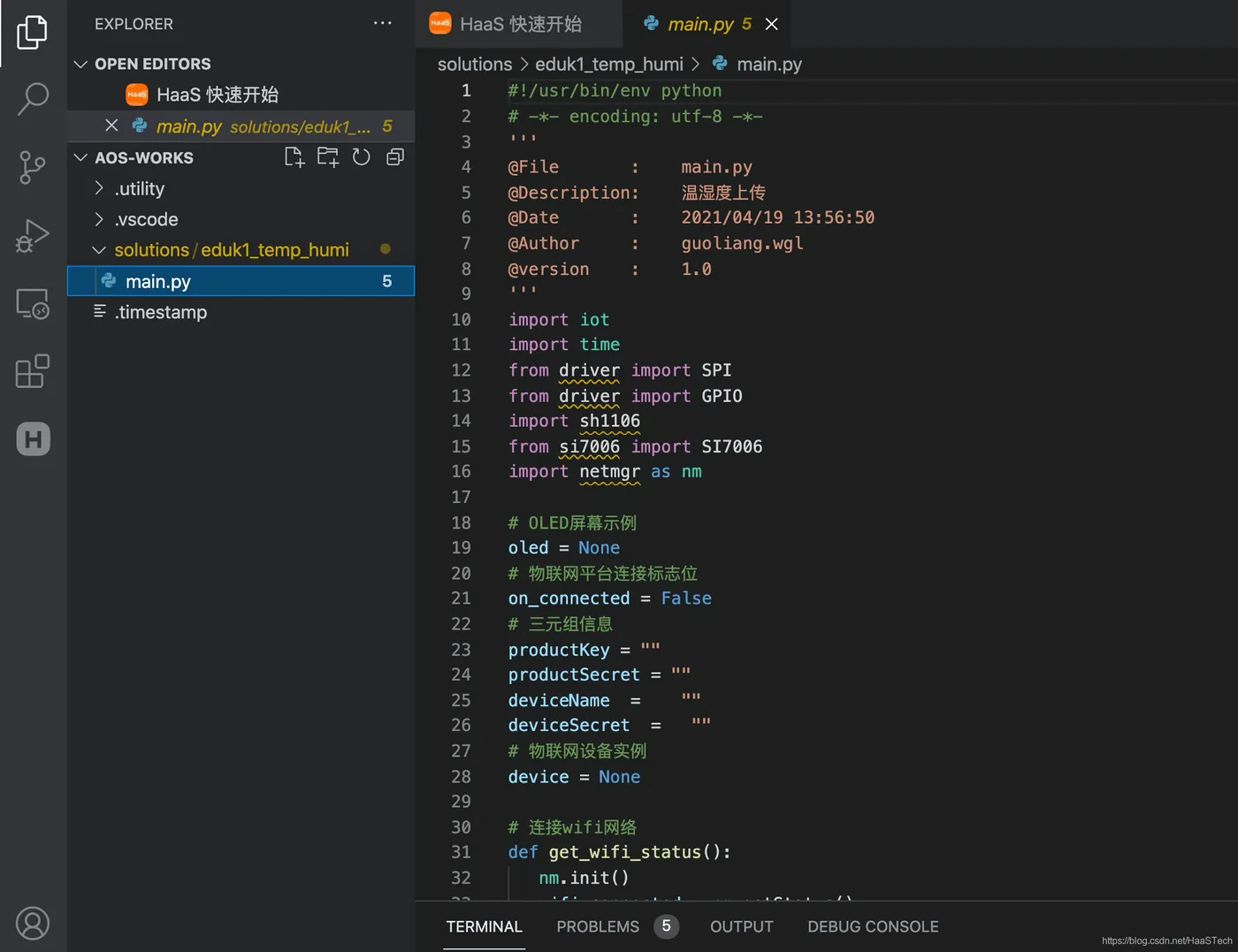Collapse the OPEN EDITORS section
1238x952 pixels.
(80, 64)
